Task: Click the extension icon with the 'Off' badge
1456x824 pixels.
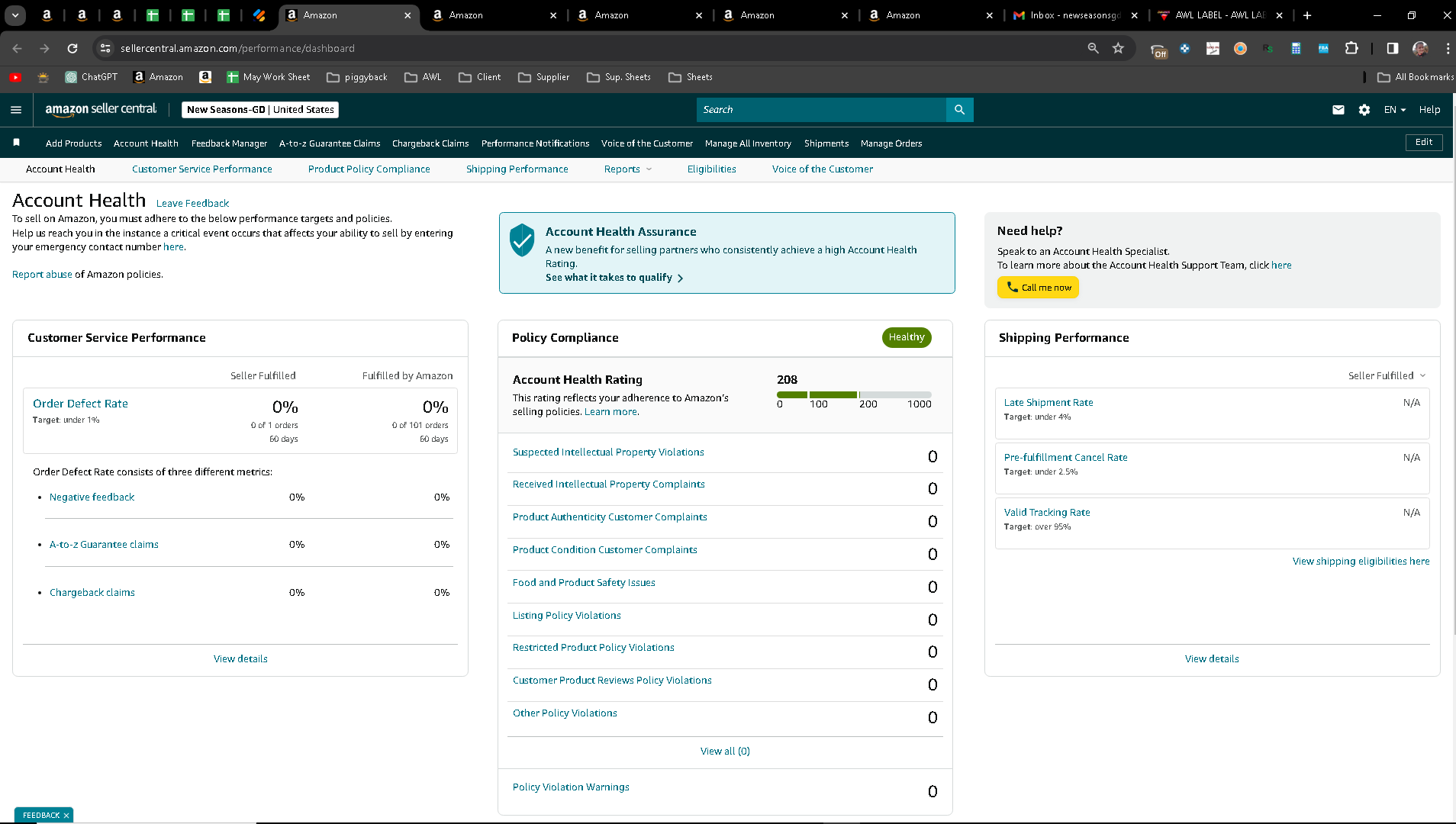Action: 1158,49
